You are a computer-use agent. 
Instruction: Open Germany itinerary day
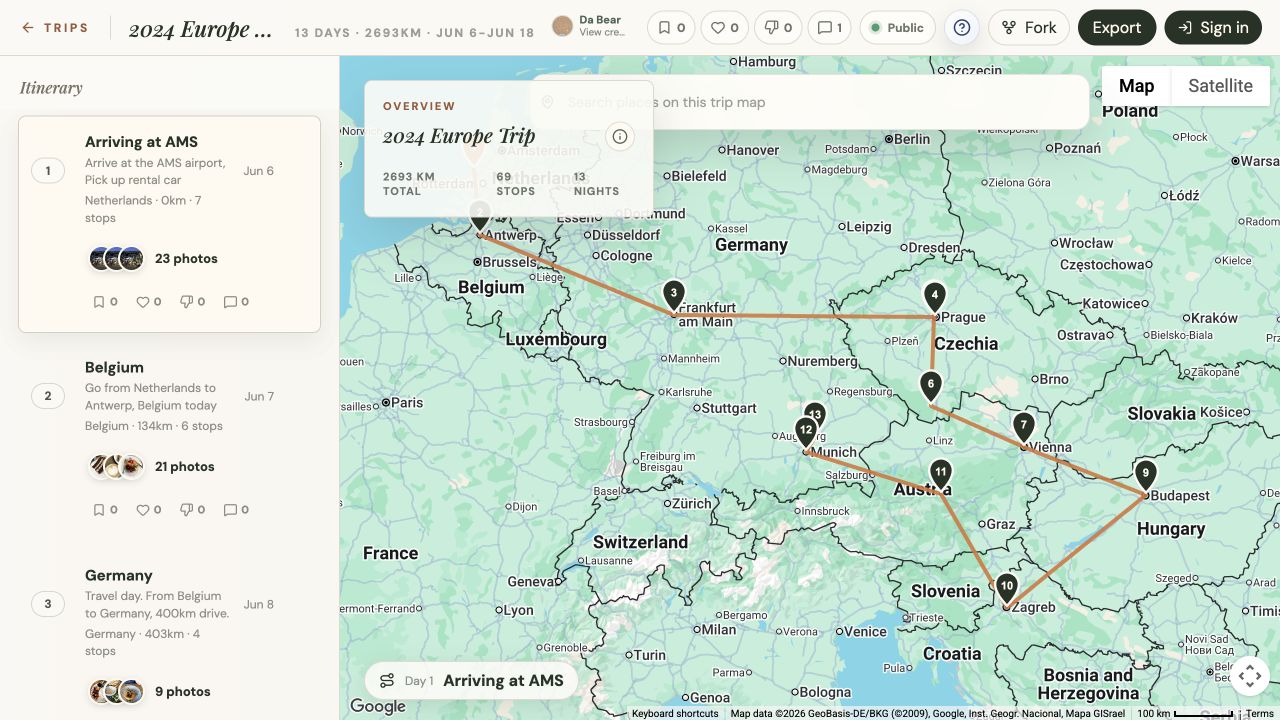point(169,636)
